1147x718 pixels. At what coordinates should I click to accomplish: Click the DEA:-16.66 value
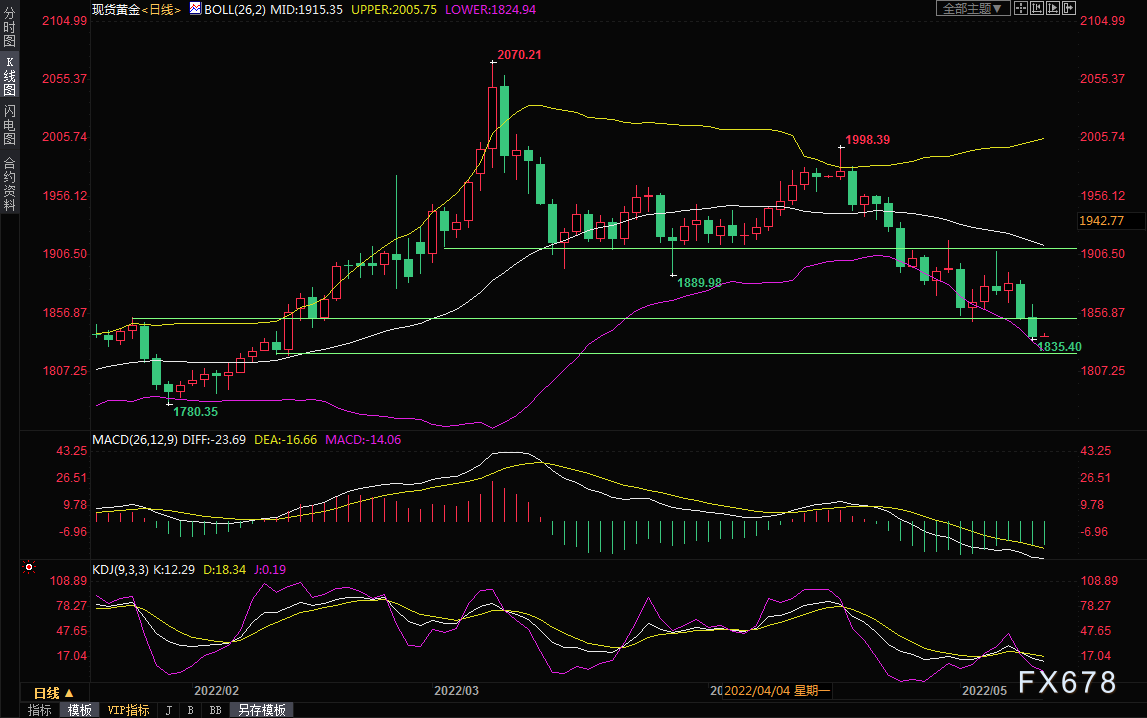[285, 439]
